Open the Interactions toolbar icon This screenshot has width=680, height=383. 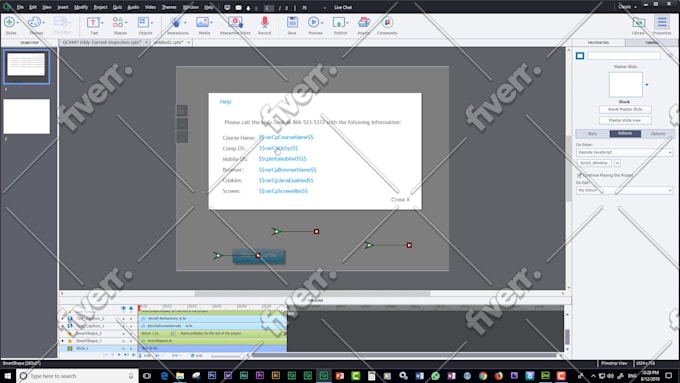[x=175, y=22]
